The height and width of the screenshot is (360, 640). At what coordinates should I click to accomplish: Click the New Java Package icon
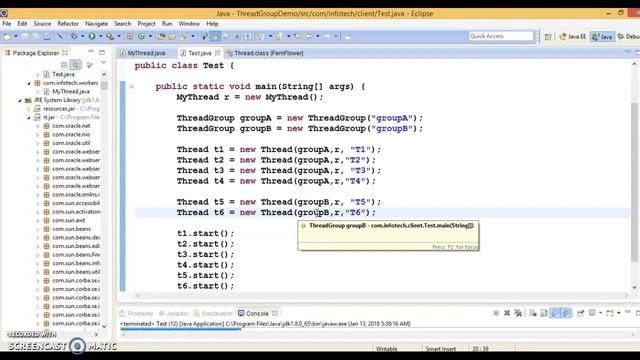[x=130, y=36]
